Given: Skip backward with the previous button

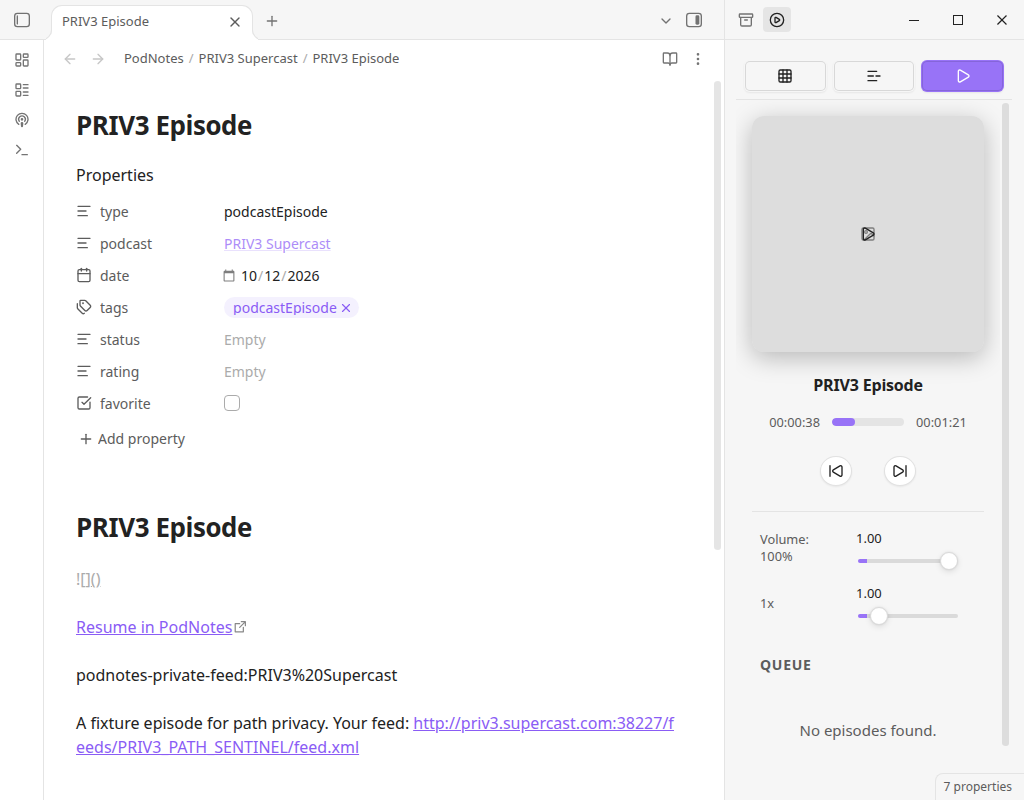Looking at the screenshot, I should pos(836,471).
